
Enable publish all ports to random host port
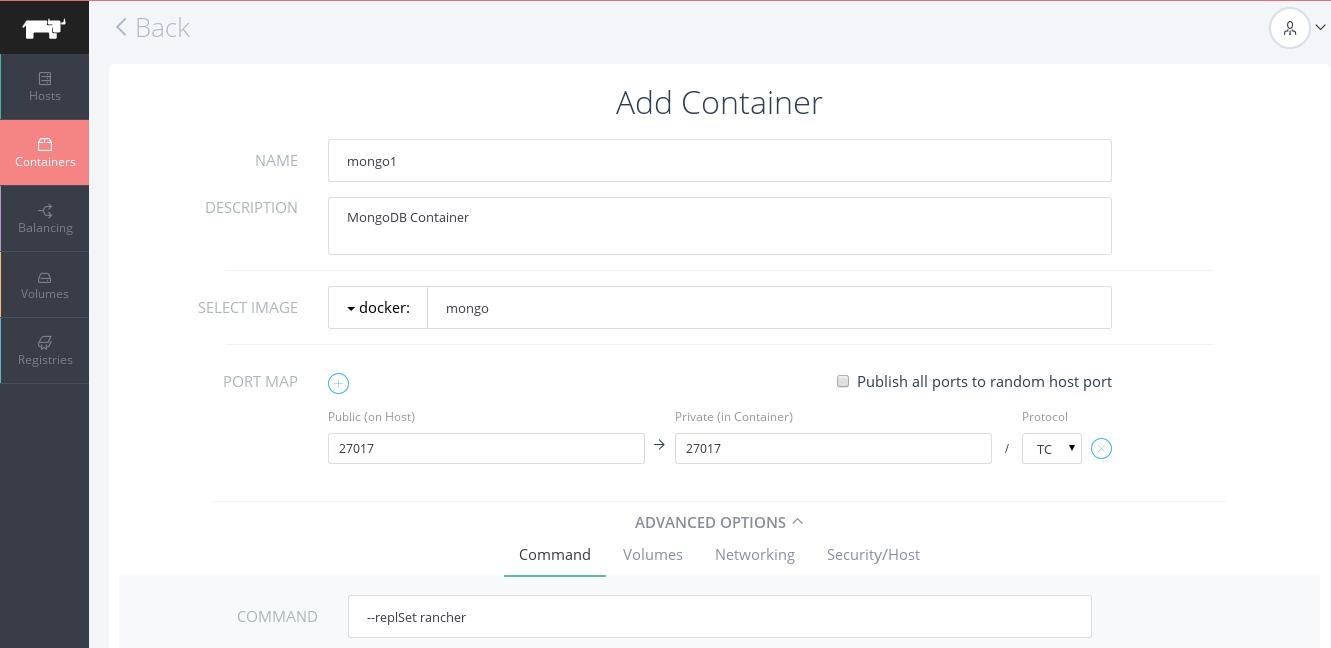843,381
